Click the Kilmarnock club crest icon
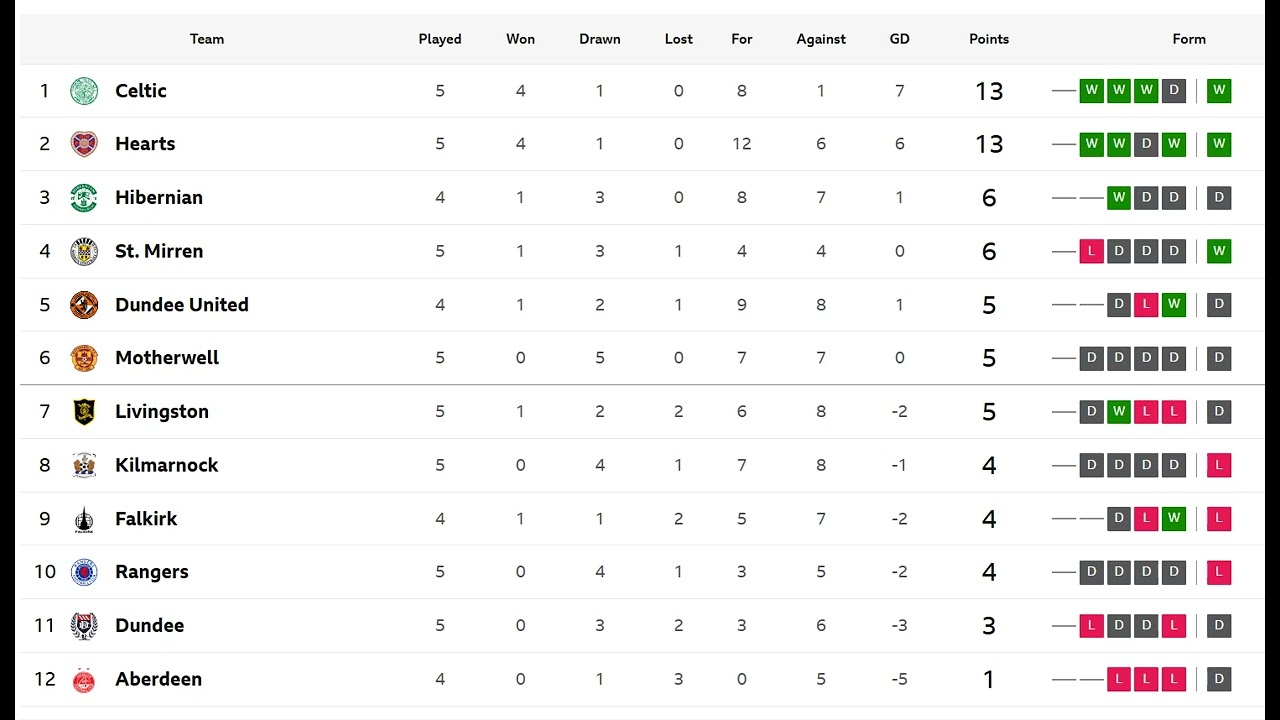 [84, 465]
